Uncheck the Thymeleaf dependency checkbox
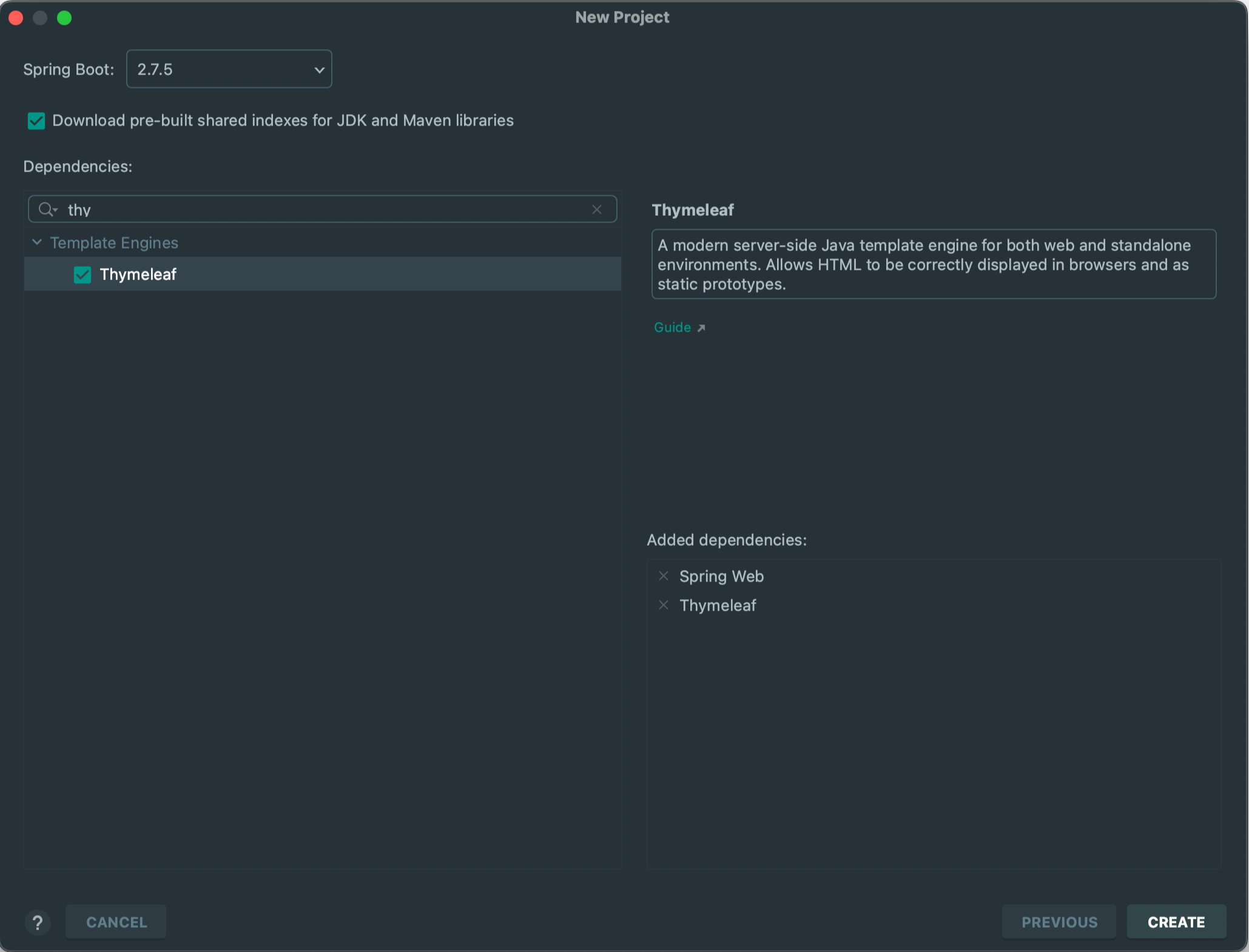Viewport: 1249px width, 952px height. (x=82, y=275)
